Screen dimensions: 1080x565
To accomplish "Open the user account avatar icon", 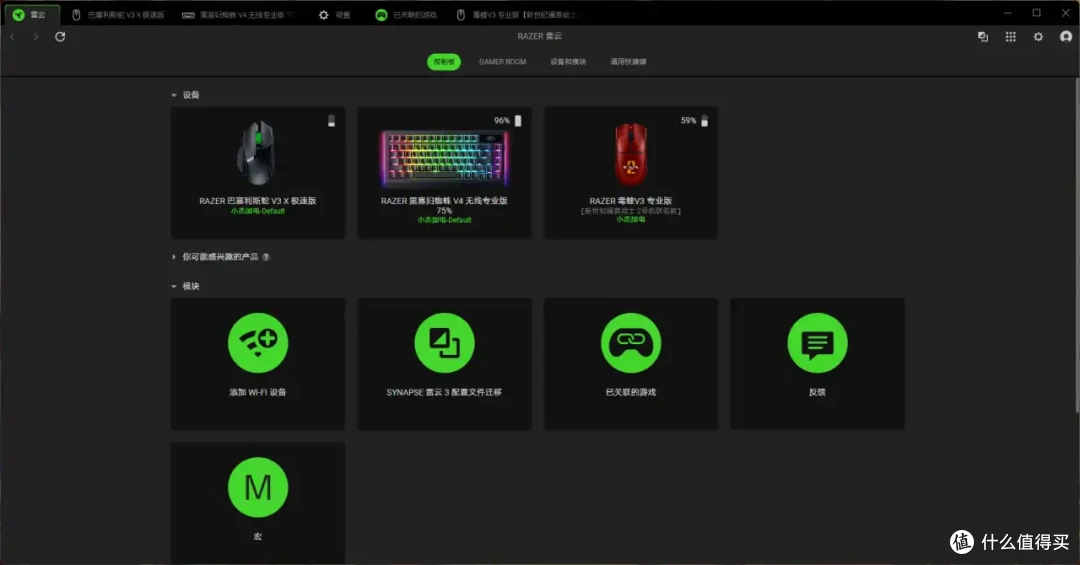I will coord(1066,37).
